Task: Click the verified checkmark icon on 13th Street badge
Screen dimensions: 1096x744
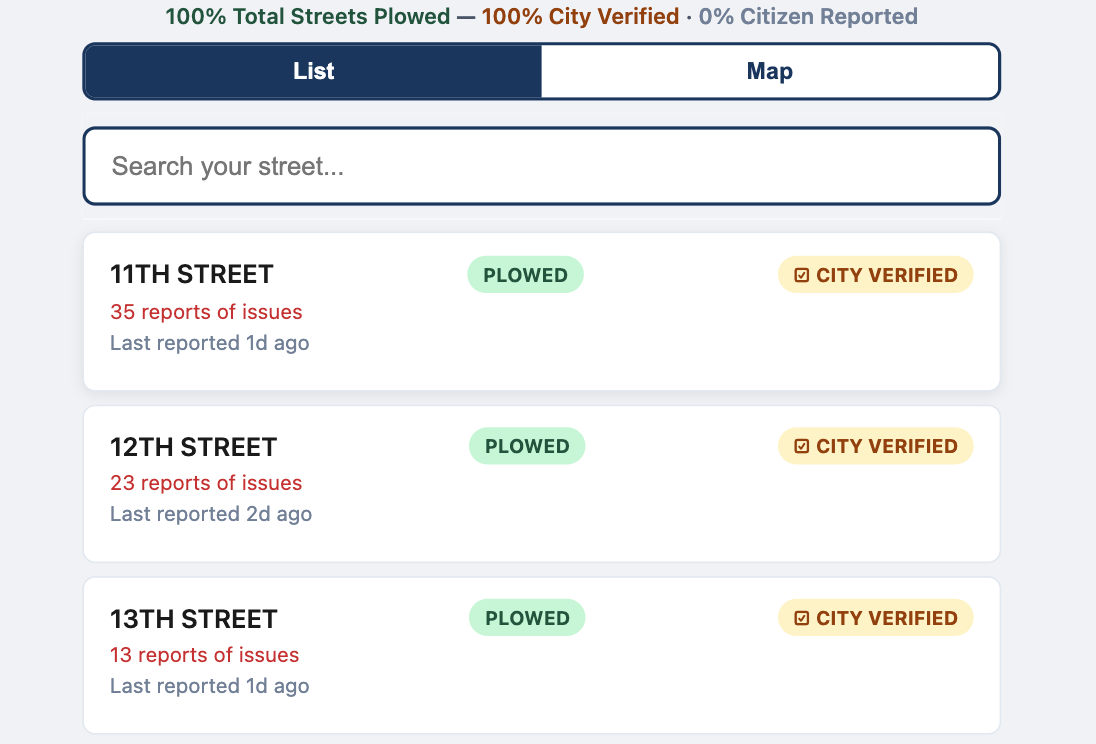Action: 802,617
